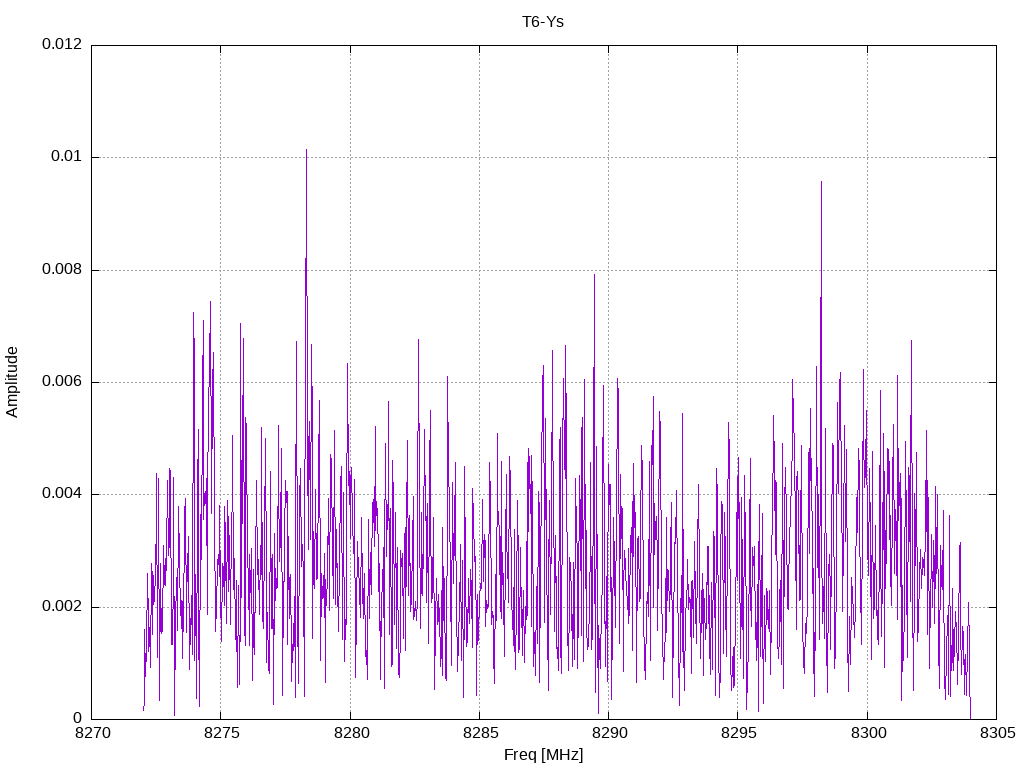Image resolution: width=1024 pixels, height=768 pixels.
Task: Click the 8275 x-axis tick label
Action: [222, 733]
